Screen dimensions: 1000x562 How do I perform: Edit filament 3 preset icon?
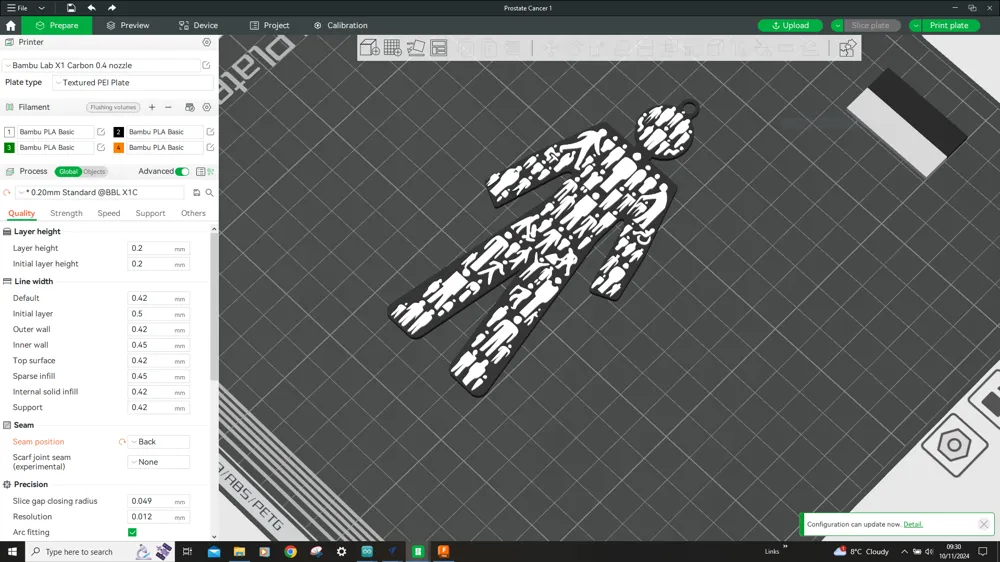(x=101, y=147)
